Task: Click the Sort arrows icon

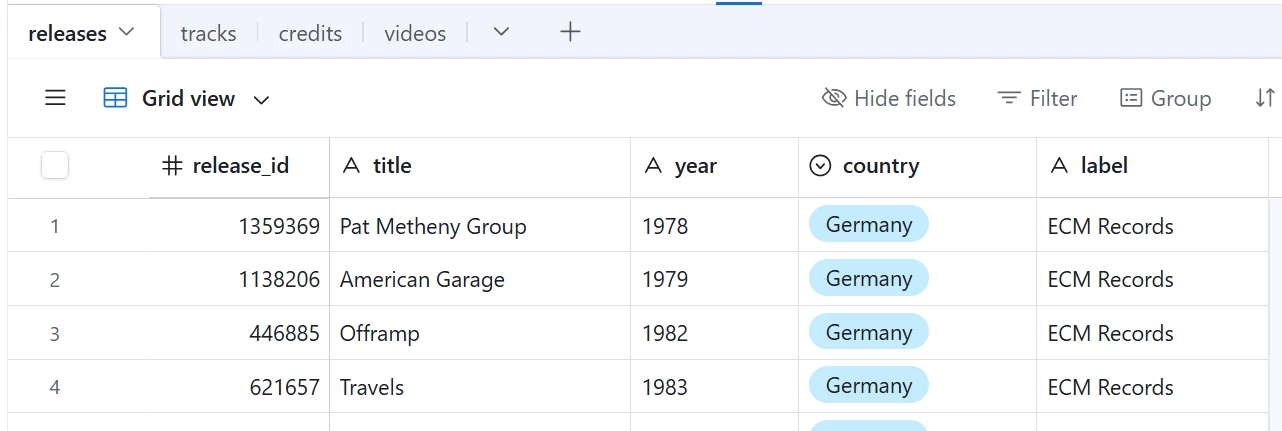Action: click(1265, 98)
